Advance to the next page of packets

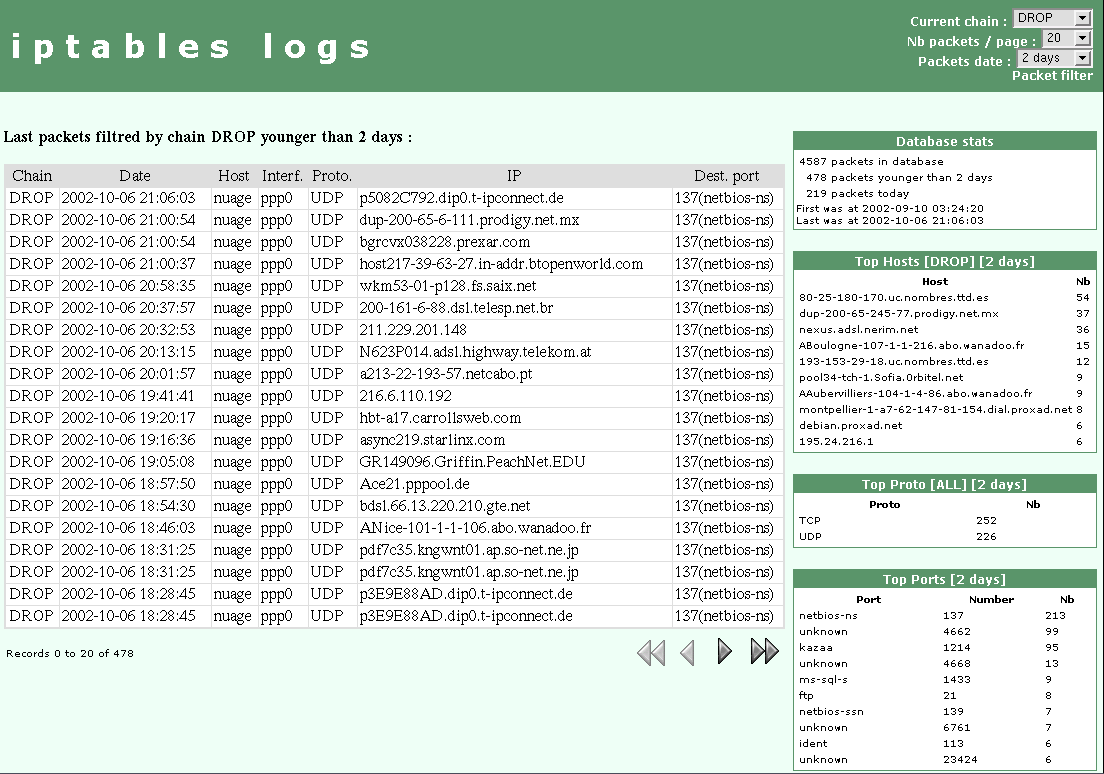(724, 651)
